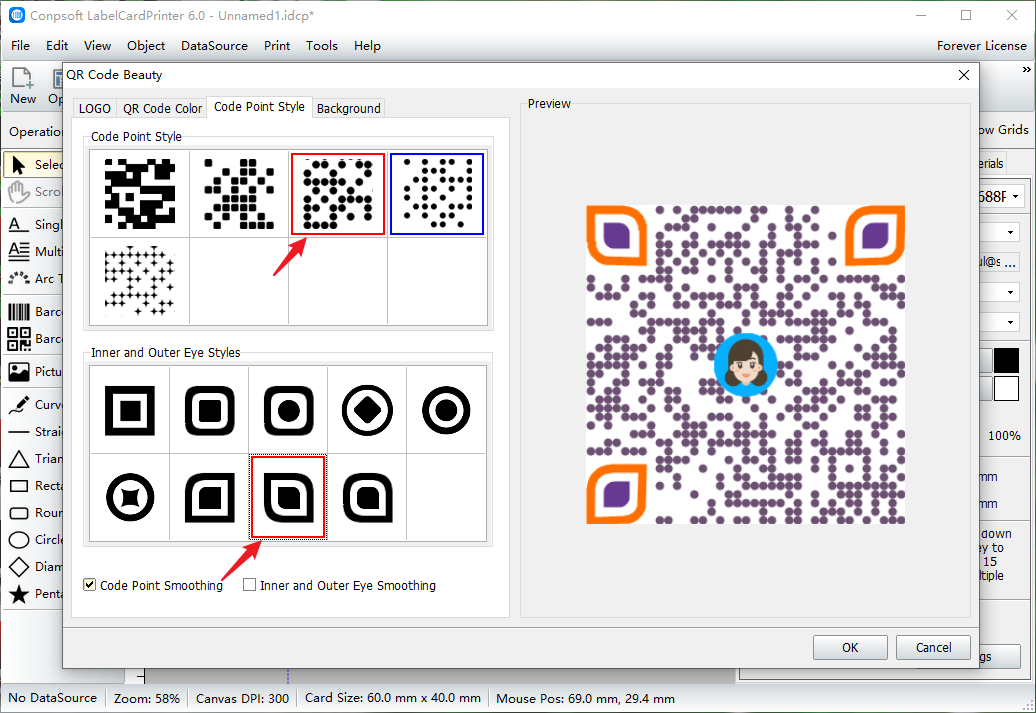Close the QR Code Beauty dialog
Image resolution: width=1036 pixels, height=713 pixels.
(963, 75)
